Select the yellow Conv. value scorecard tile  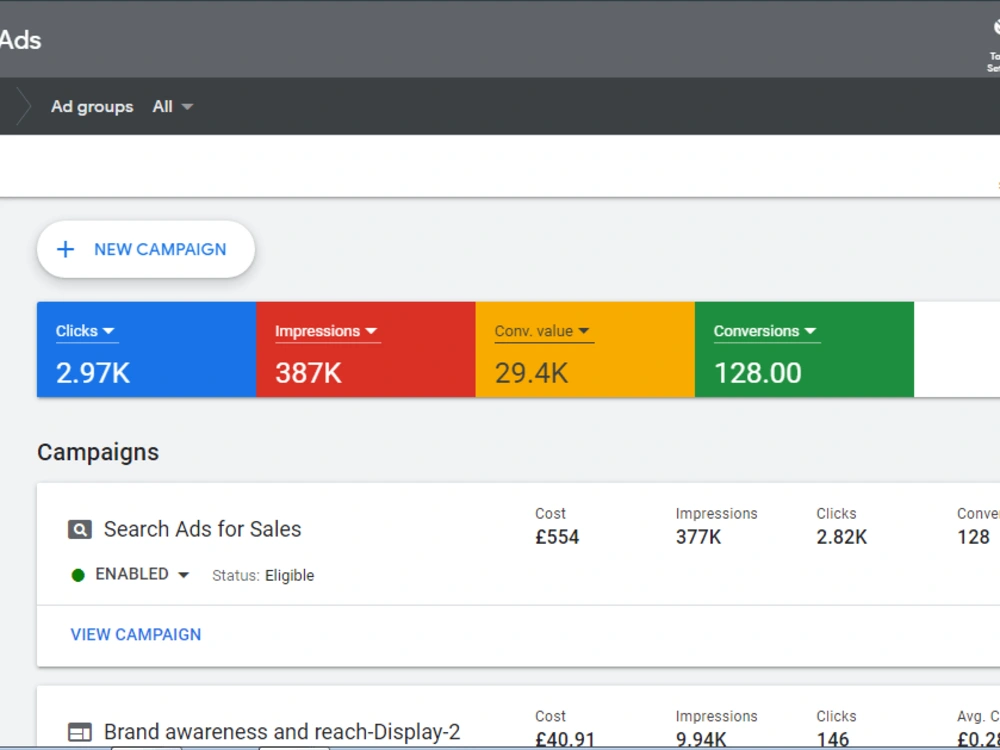pos(585,349)
